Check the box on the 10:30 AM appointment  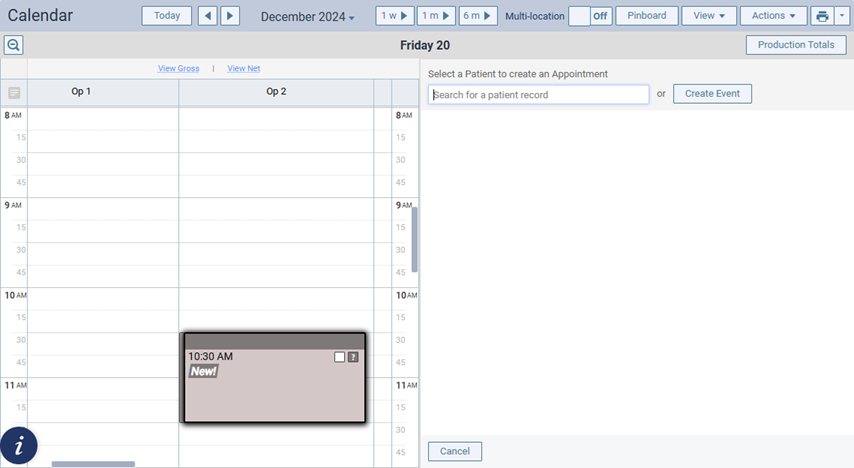click(x=340, y=357)
